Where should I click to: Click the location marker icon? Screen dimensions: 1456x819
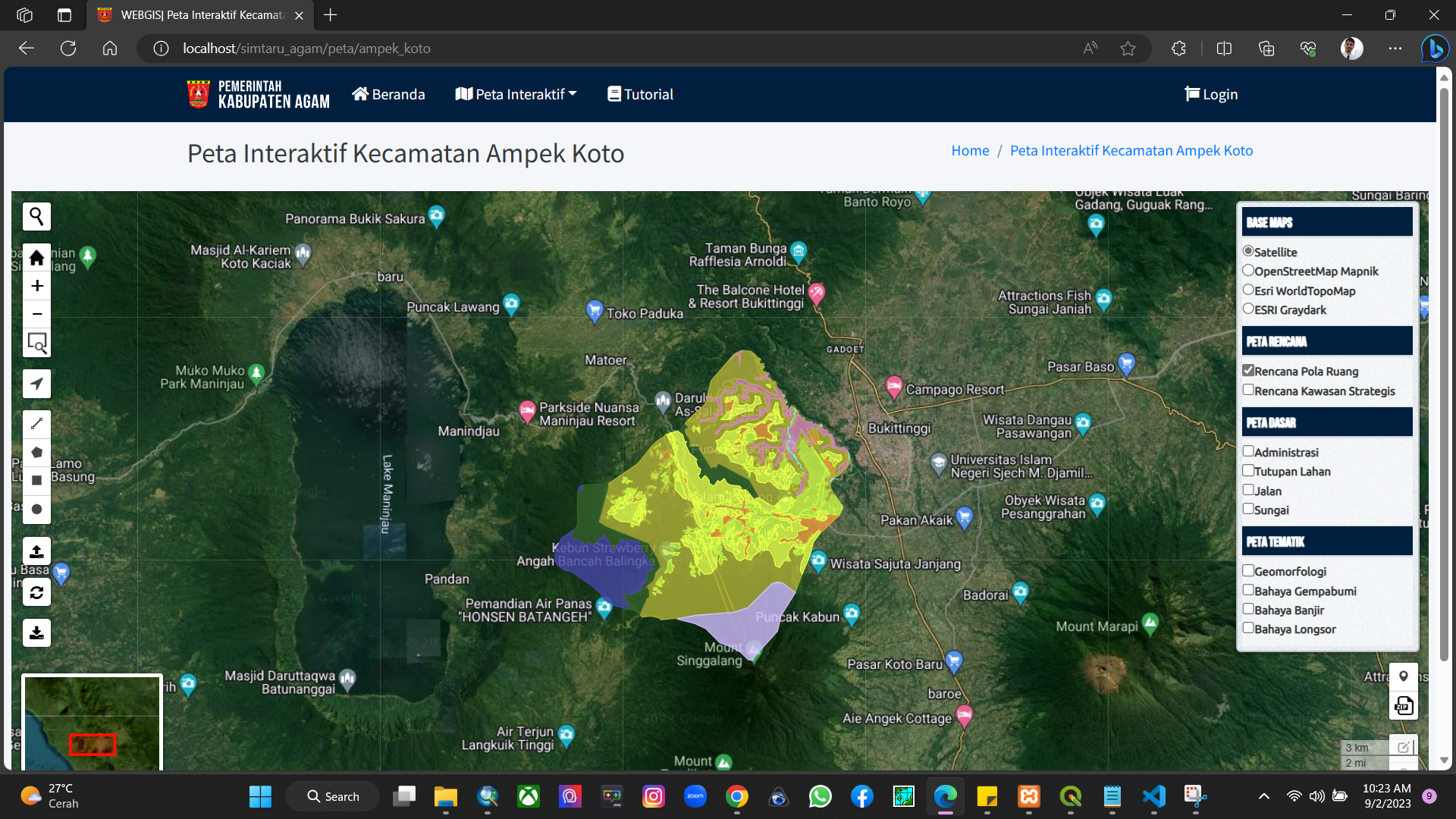[1403, 676]
